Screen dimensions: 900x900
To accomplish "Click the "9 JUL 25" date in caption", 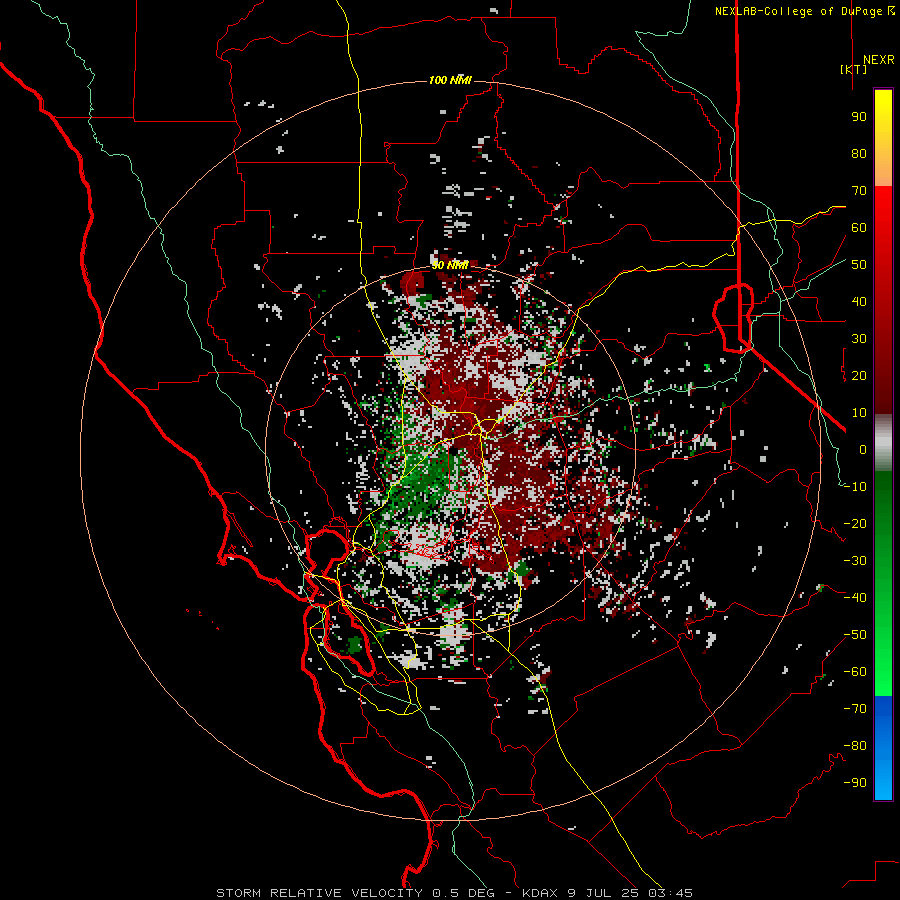I will (603, 893).
